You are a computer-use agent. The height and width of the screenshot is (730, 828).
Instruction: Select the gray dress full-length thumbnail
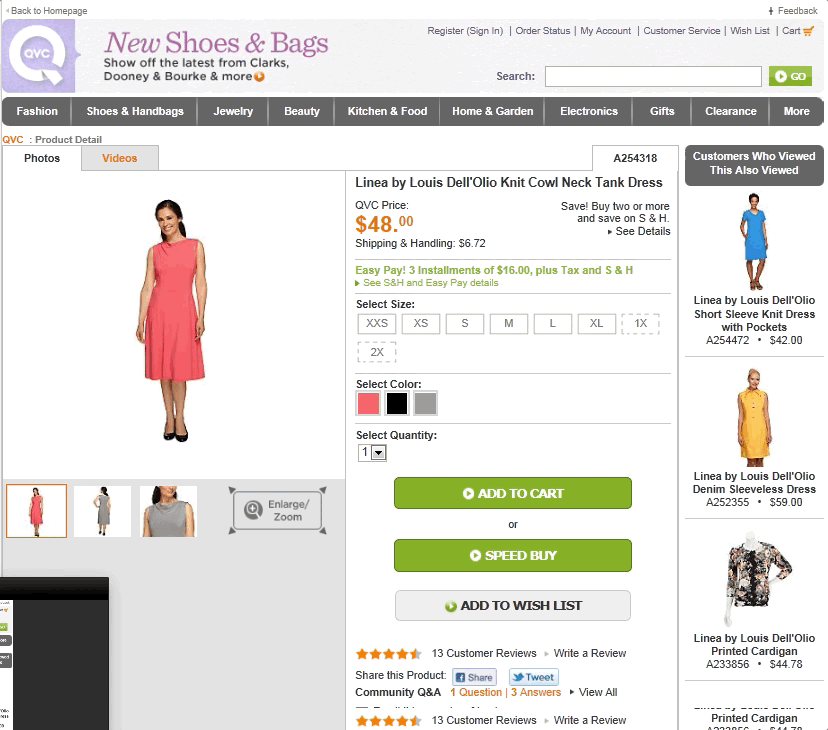[102, 511]
